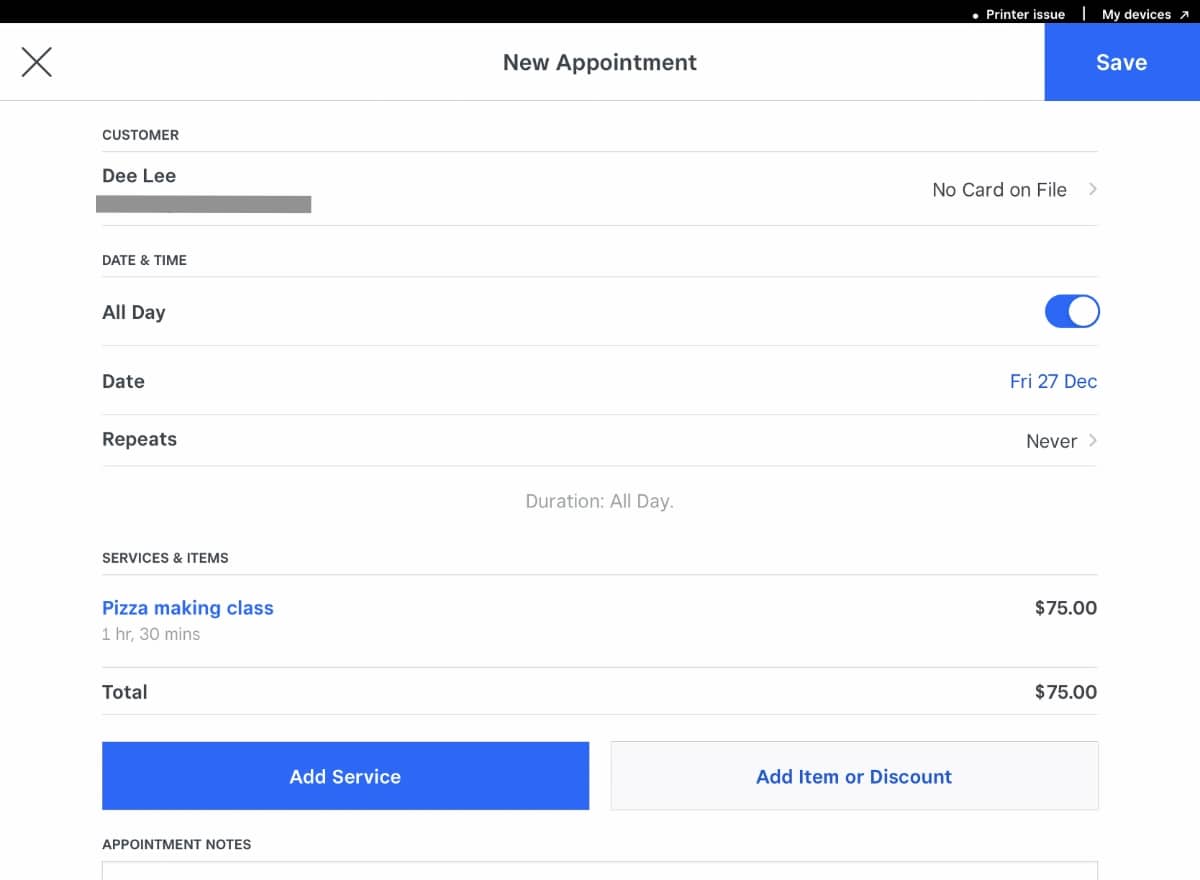
Task: Click the Date row label
Action: (123, 381)
